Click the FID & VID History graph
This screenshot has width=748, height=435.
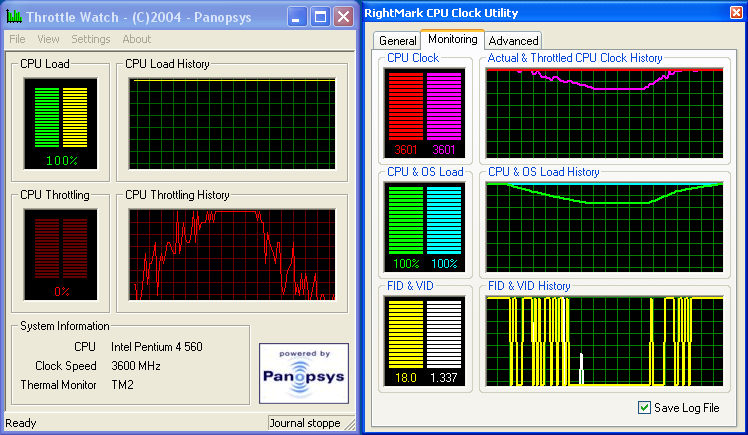[604, 341]
